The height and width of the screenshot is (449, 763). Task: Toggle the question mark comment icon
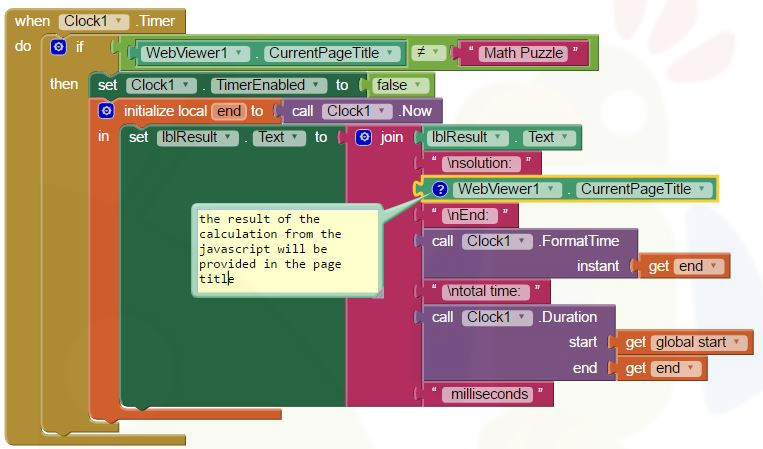click(x=439, y=189)
